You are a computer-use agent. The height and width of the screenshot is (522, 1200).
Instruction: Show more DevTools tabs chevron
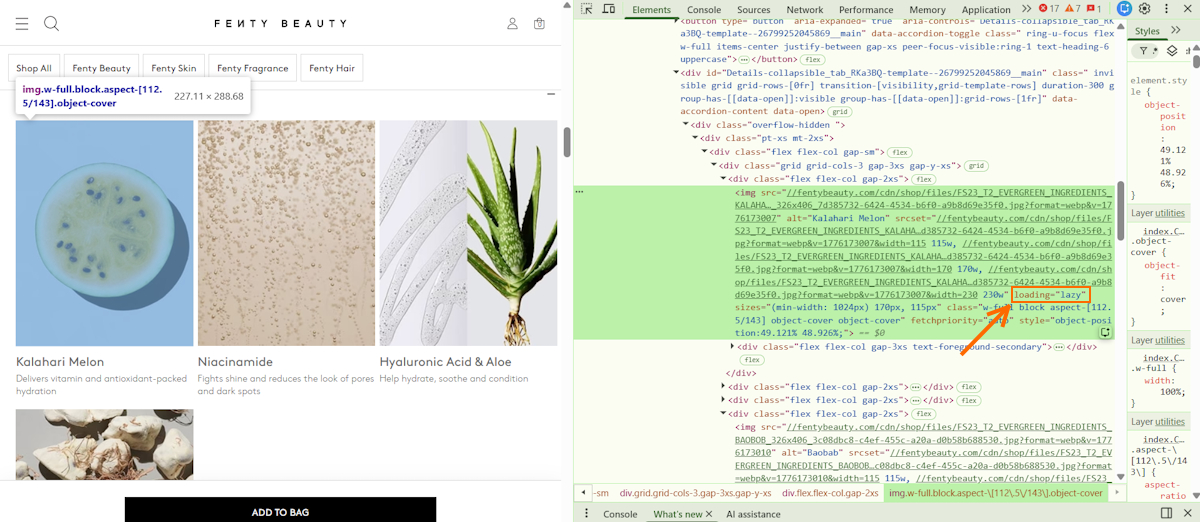click(1027, 9)
